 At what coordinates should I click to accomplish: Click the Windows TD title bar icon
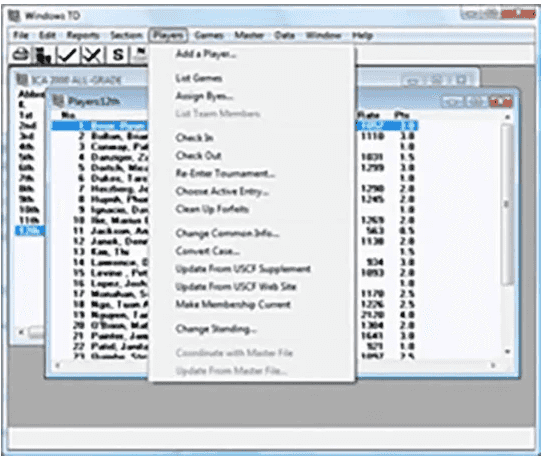click(14, 16)
